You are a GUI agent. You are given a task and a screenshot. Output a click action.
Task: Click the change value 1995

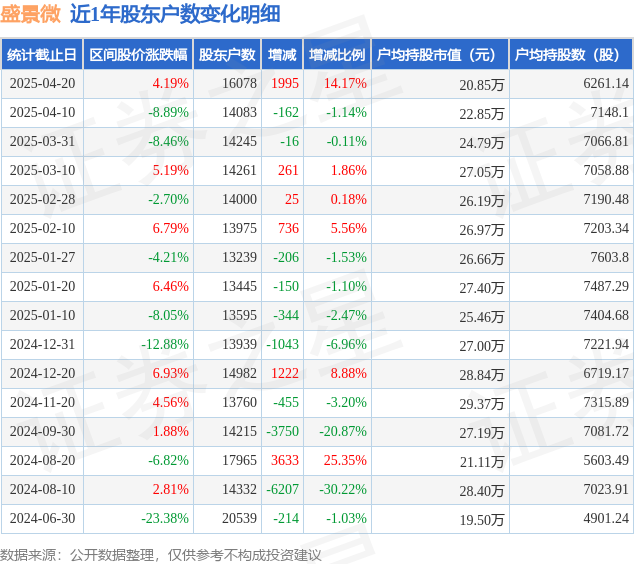(x=285, y=83)
